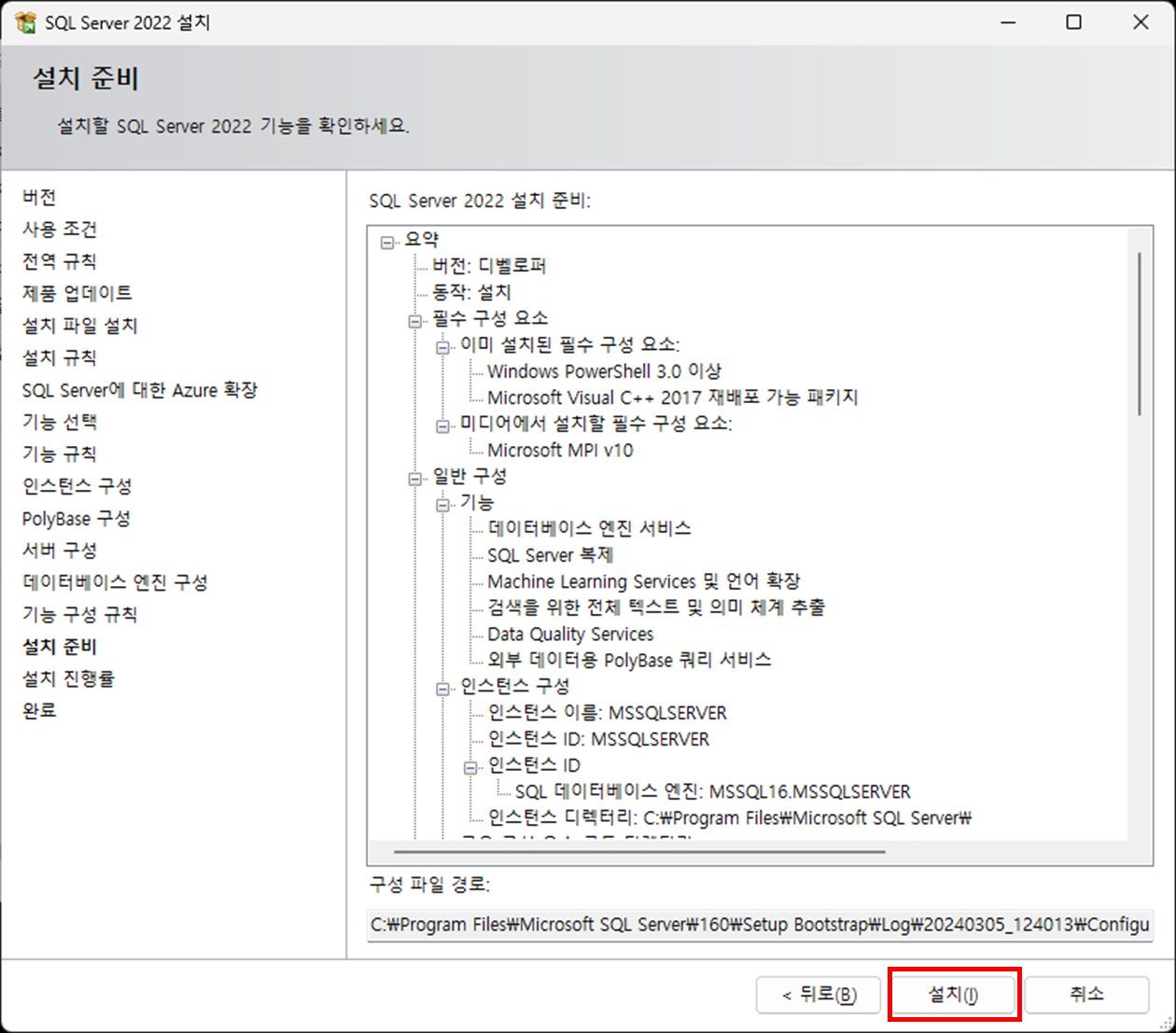Viewport: 1176px width, 1033px height.
Task: Select tree row 동작: 설치
Action: click(x=471, y=292)
